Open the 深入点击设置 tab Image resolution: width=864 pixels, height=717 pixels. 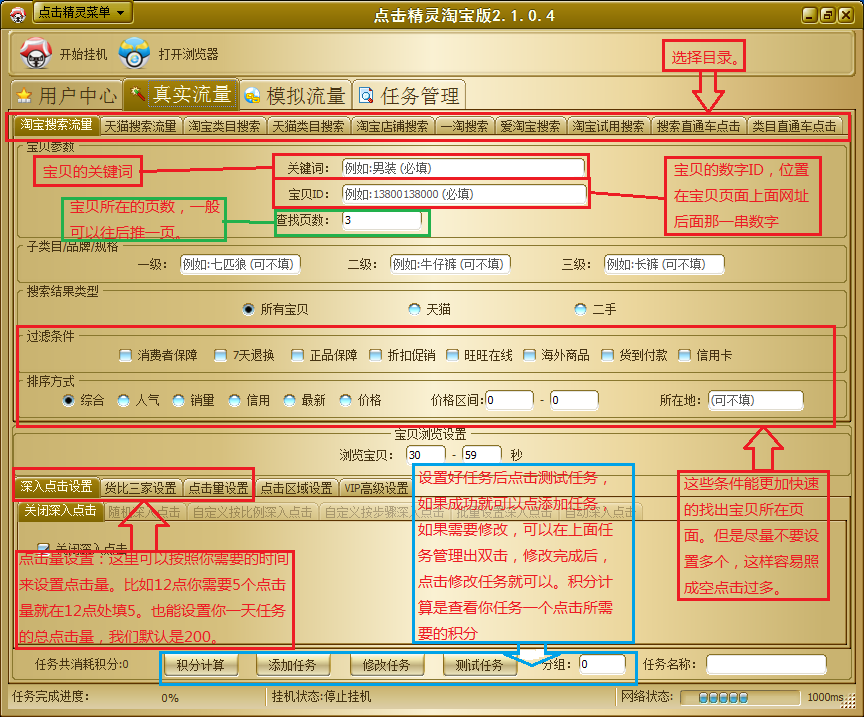click(x=56, y=486)
